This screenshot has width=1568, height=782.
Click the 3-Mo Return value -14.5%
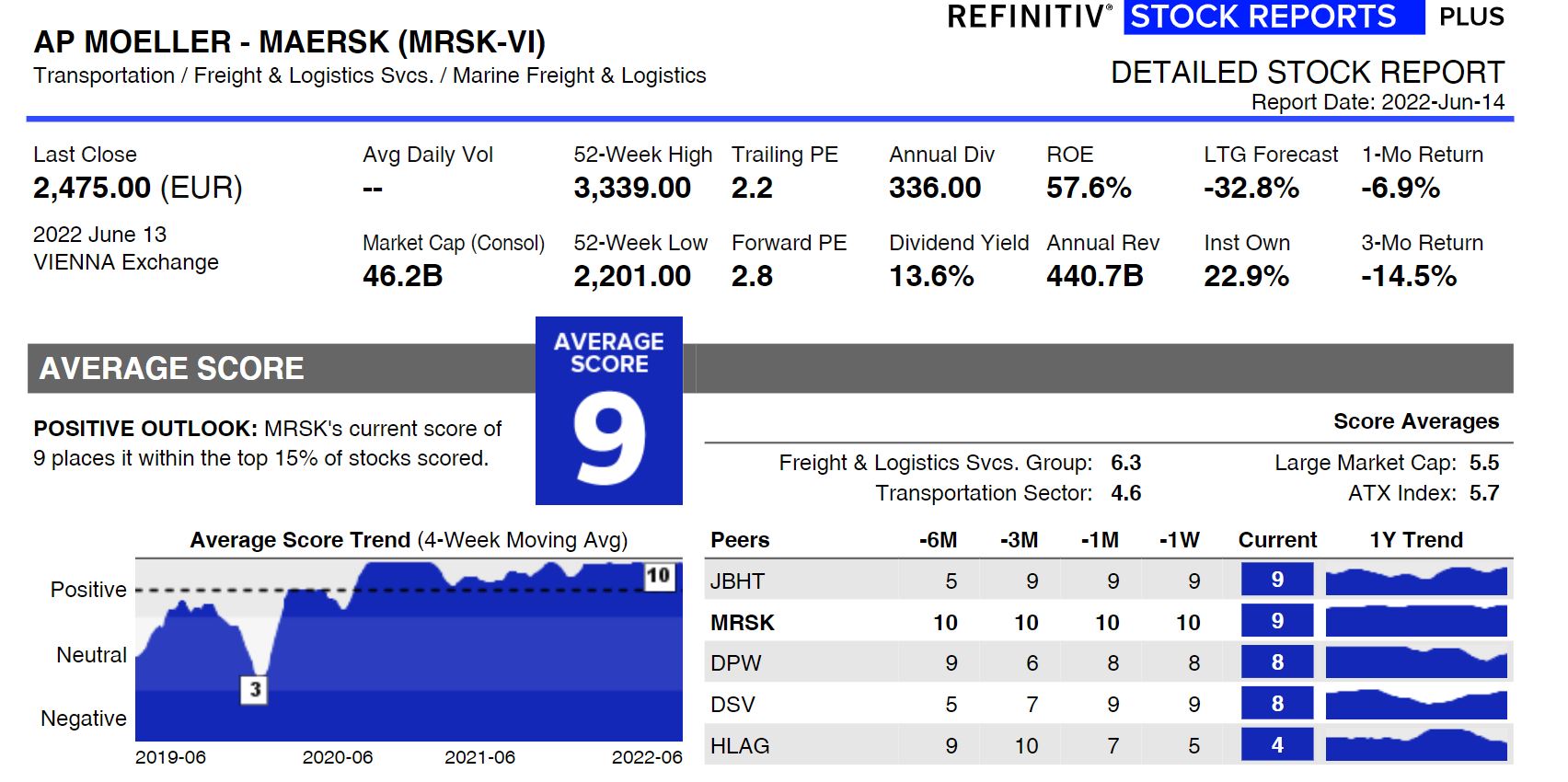click(1409, 276)
